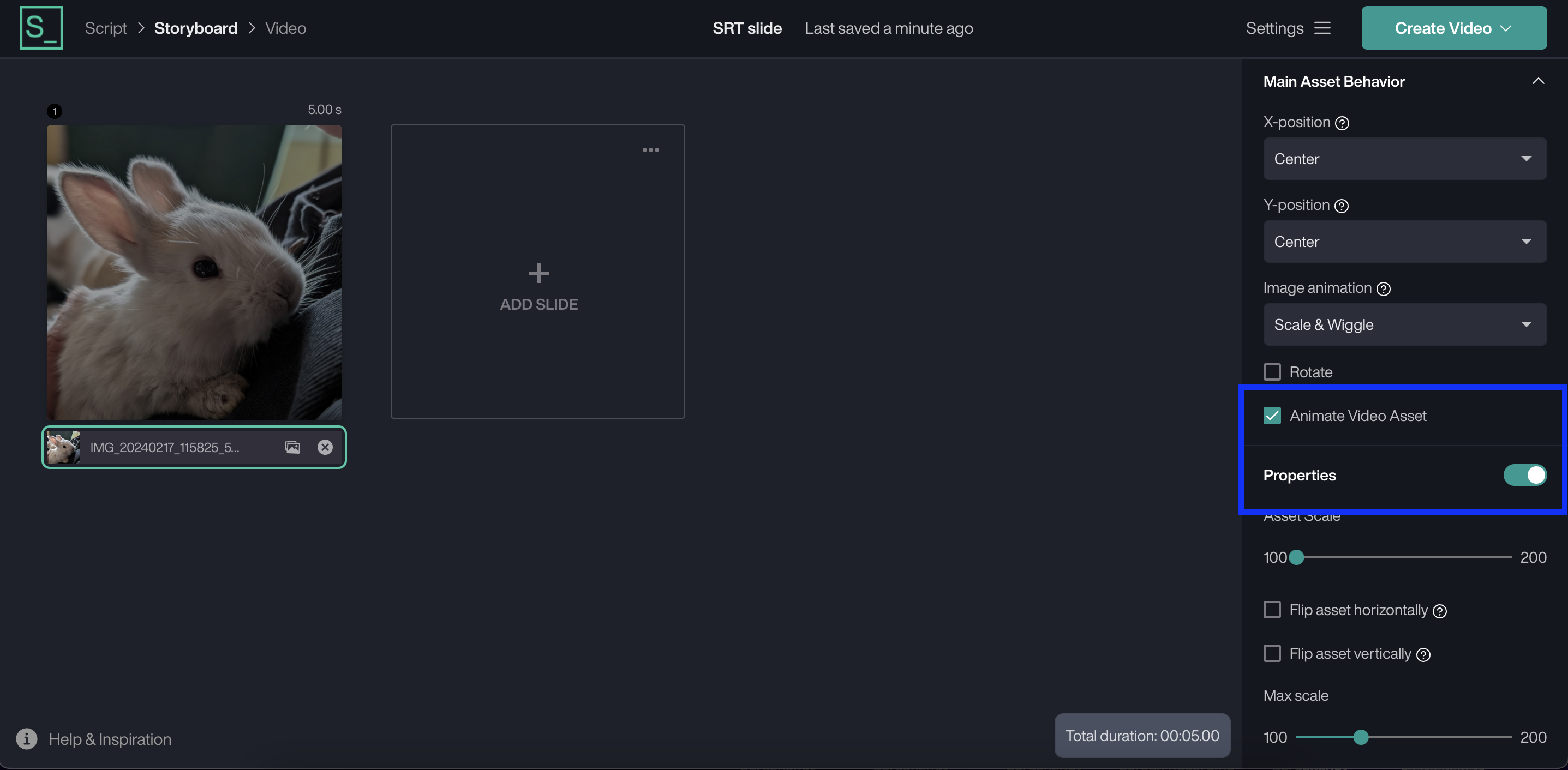Click the Flip asset horizontally help icon

pos(1440,611)
